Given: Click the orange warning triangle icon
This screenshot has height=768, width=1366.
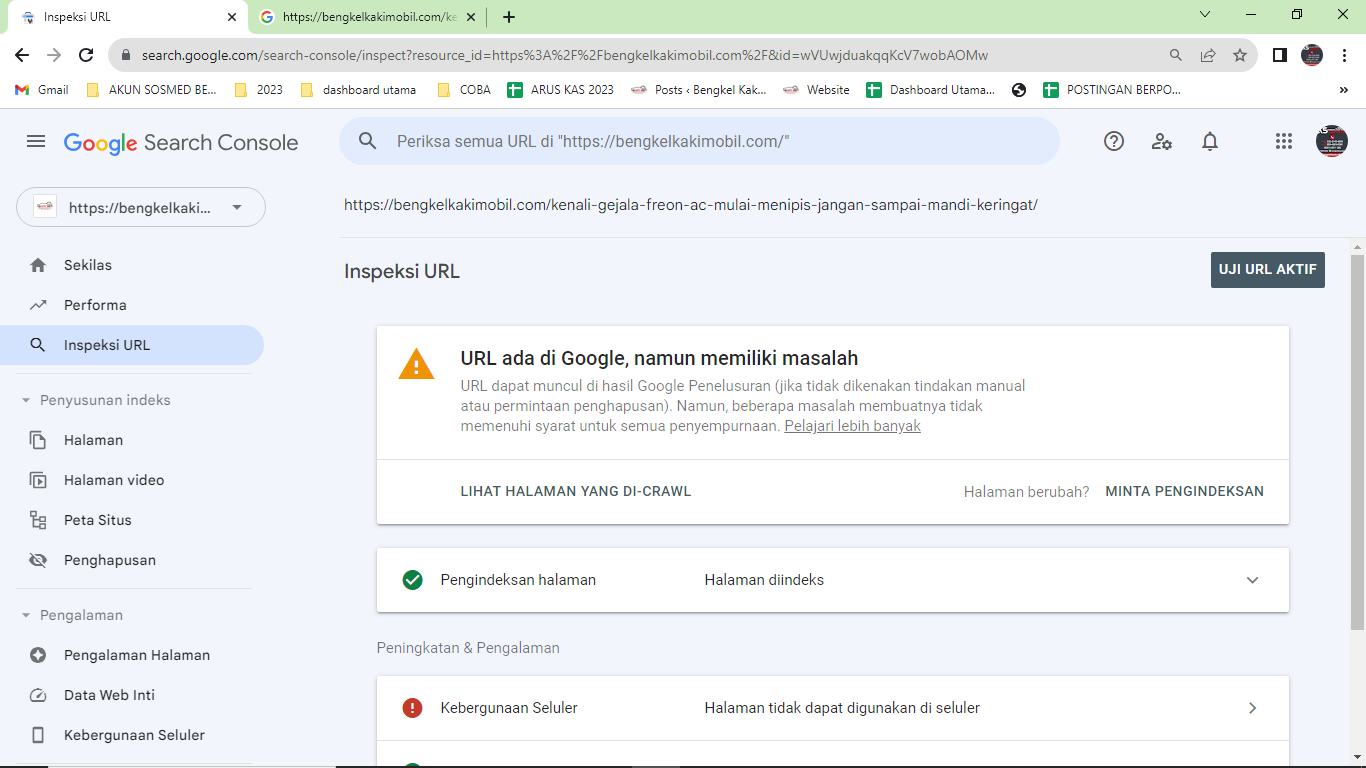Looking at the screenshot, I should (416, 365).
